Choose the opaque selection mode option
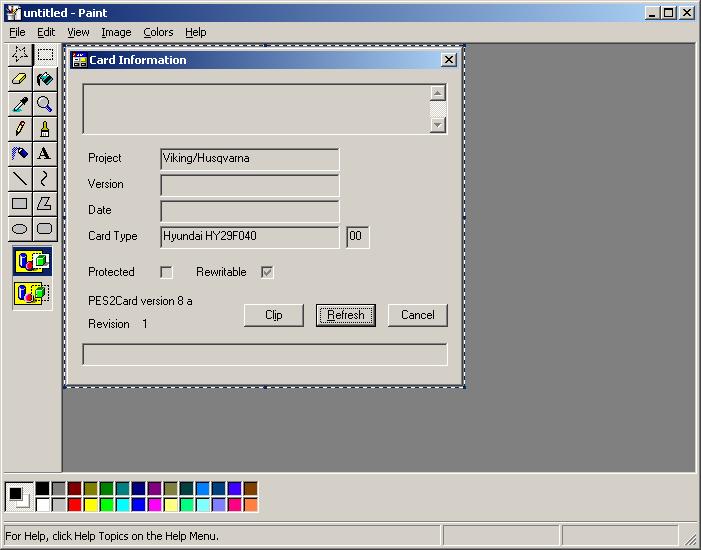 click(x=33, y=262)
